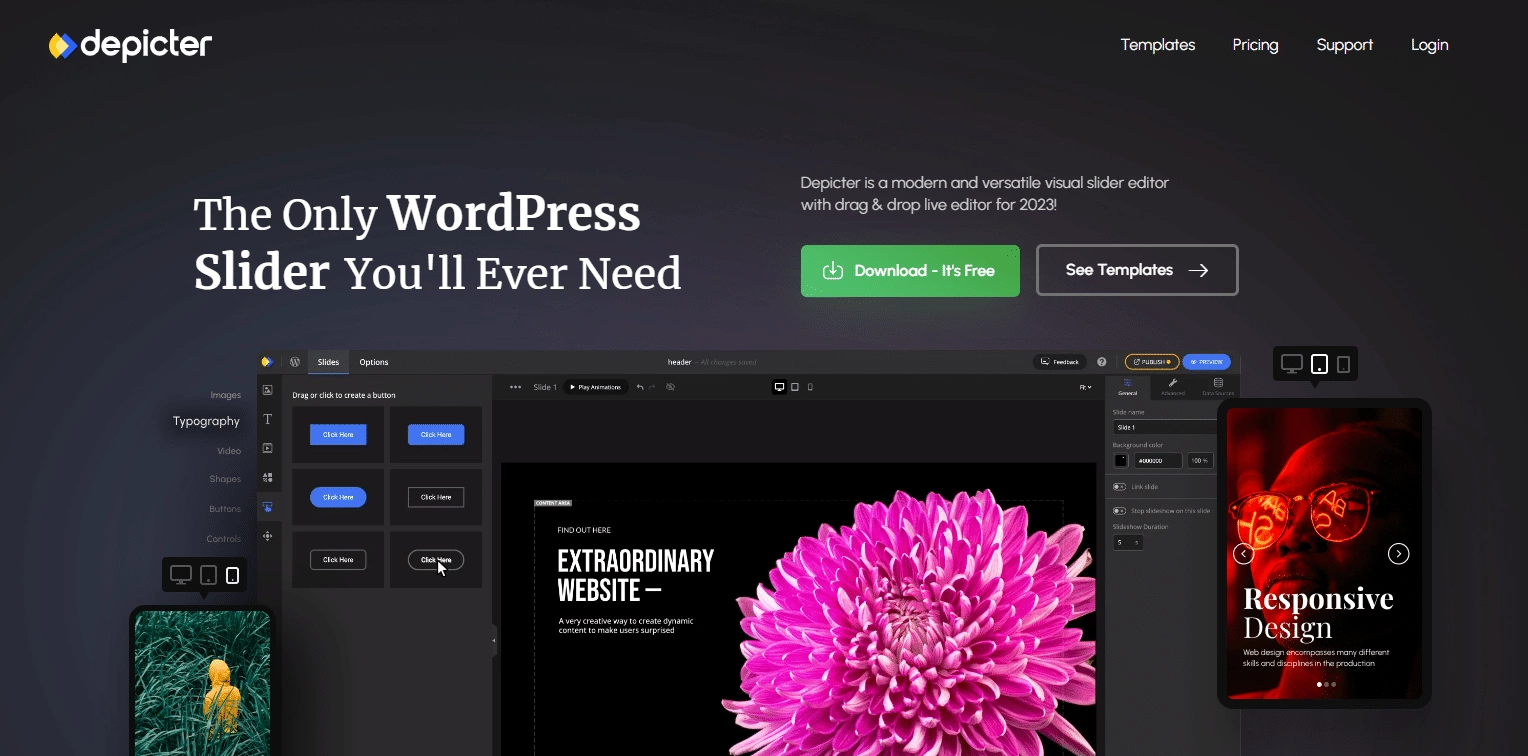Open the three-dots slide menu
The image size is (1528, 756).
[x=515, y=387]
